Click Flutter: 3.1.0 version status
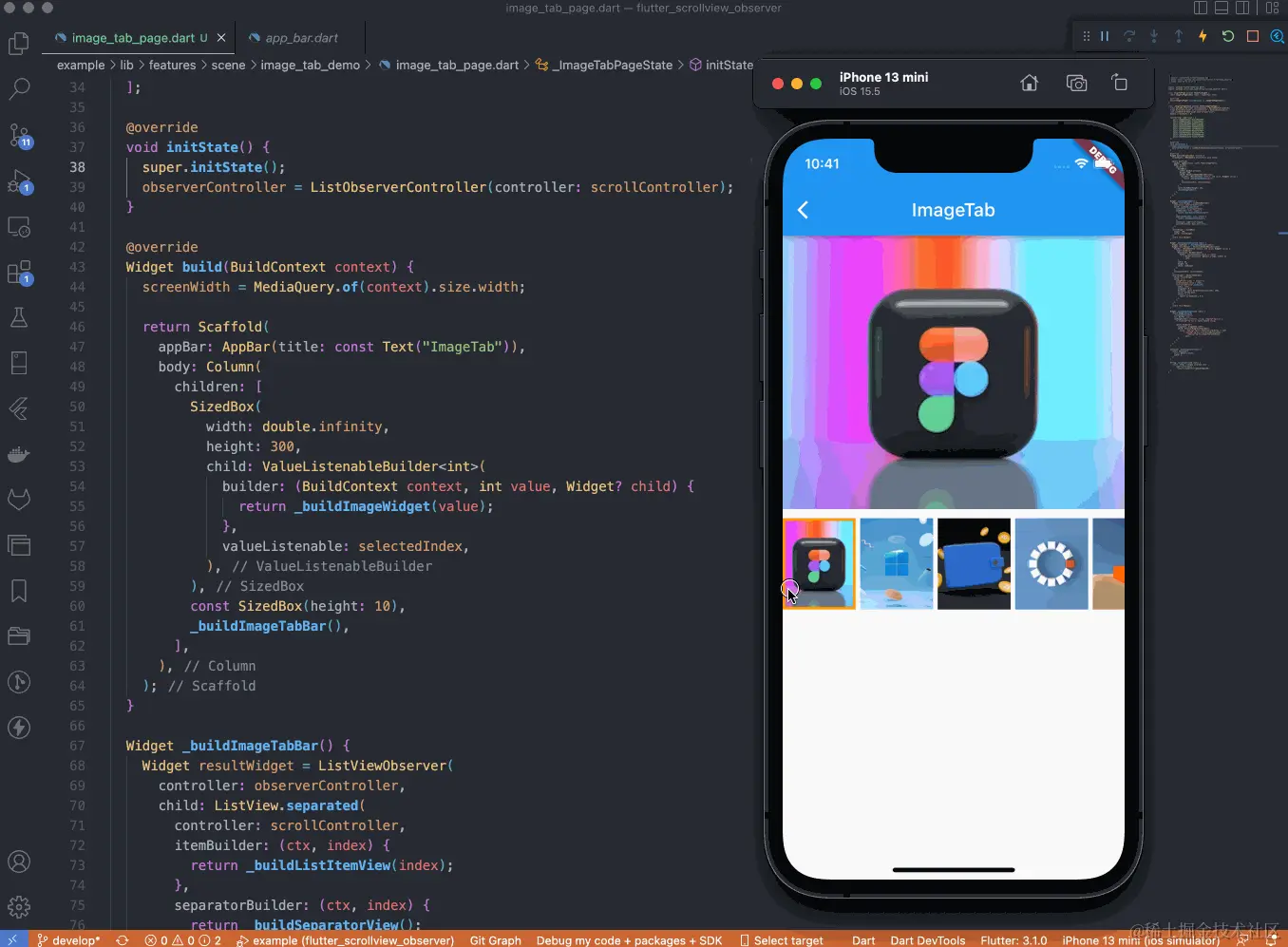The height and width of the screenshot is (947, 1288). tap(1013, 940)
